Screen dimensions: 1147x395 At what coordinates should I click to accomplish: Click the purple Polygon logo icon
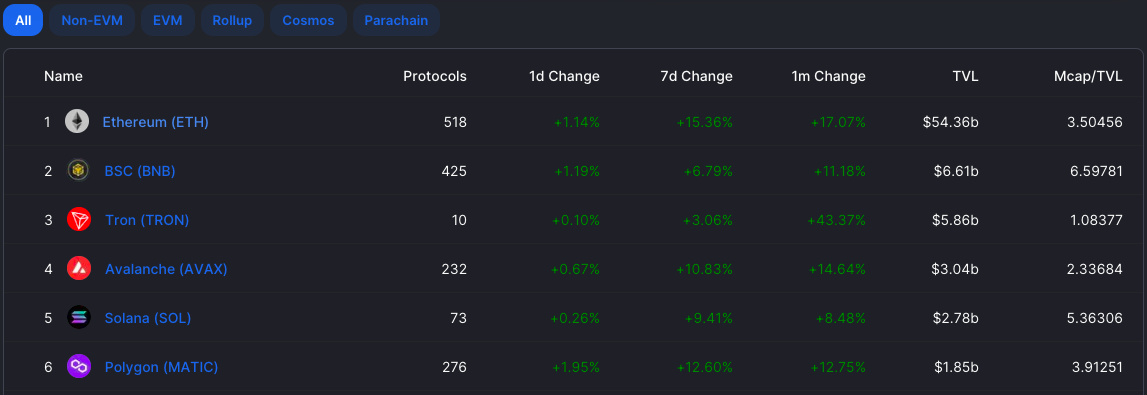[78, 366]
